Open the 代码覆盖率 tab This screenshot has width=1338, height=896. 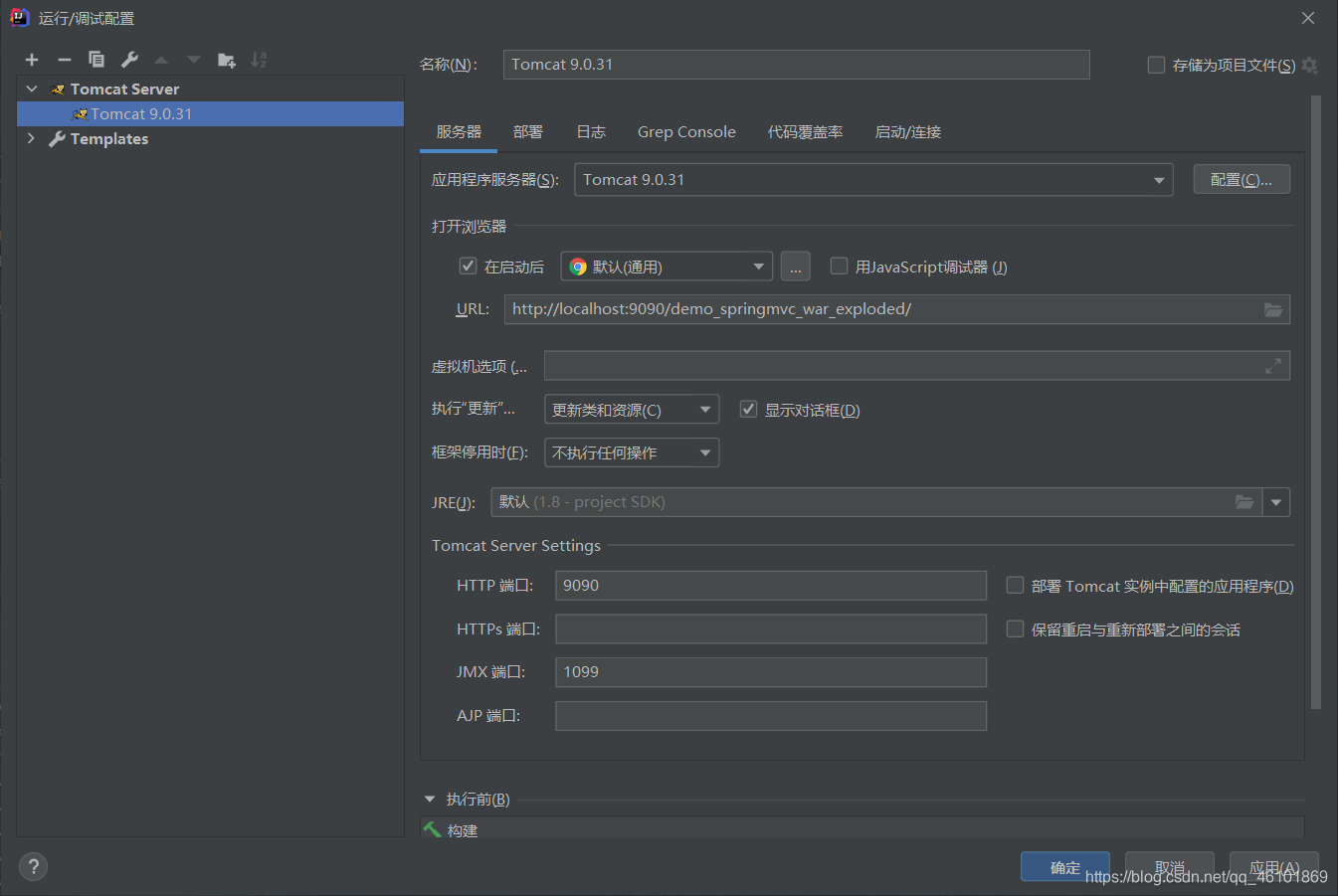[x=805, y=131]
